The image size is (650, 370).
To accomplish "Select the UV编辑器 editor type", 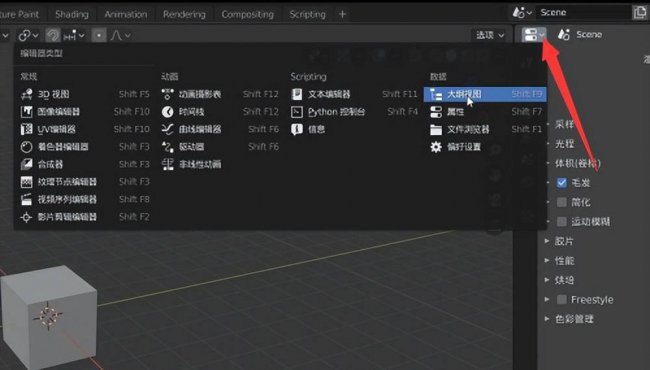I will click(x=85, y=129).
